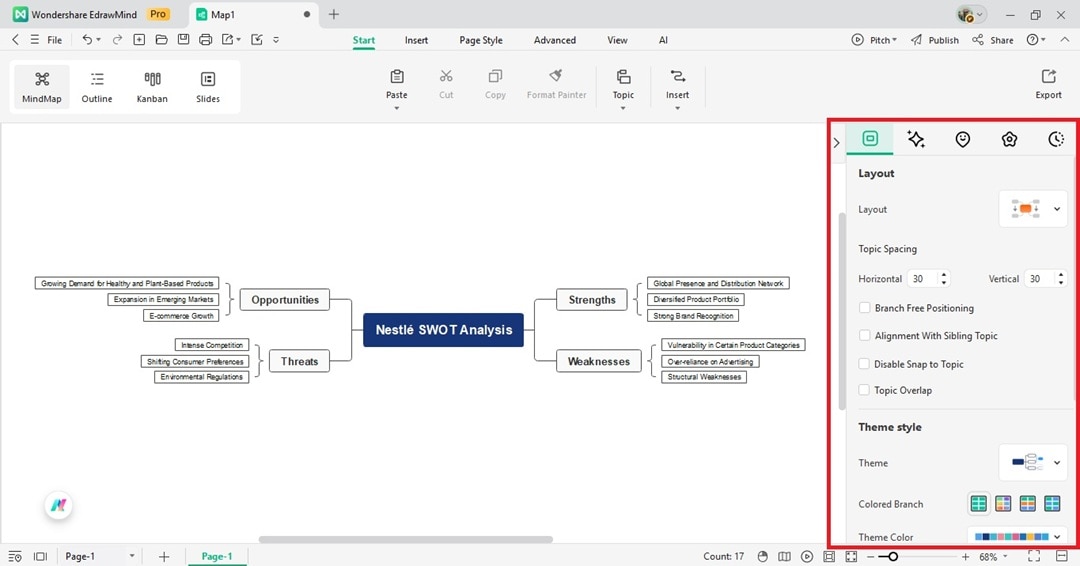
Task: Expand the Page-1 selector dropdown
Action: (132, 556)
